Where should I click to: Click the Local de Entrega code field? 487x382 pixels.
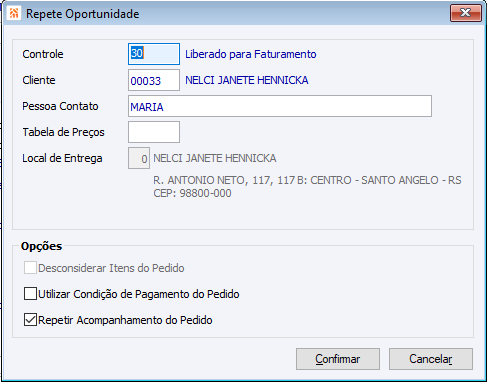pyautogui.click(x=139, y=158)
